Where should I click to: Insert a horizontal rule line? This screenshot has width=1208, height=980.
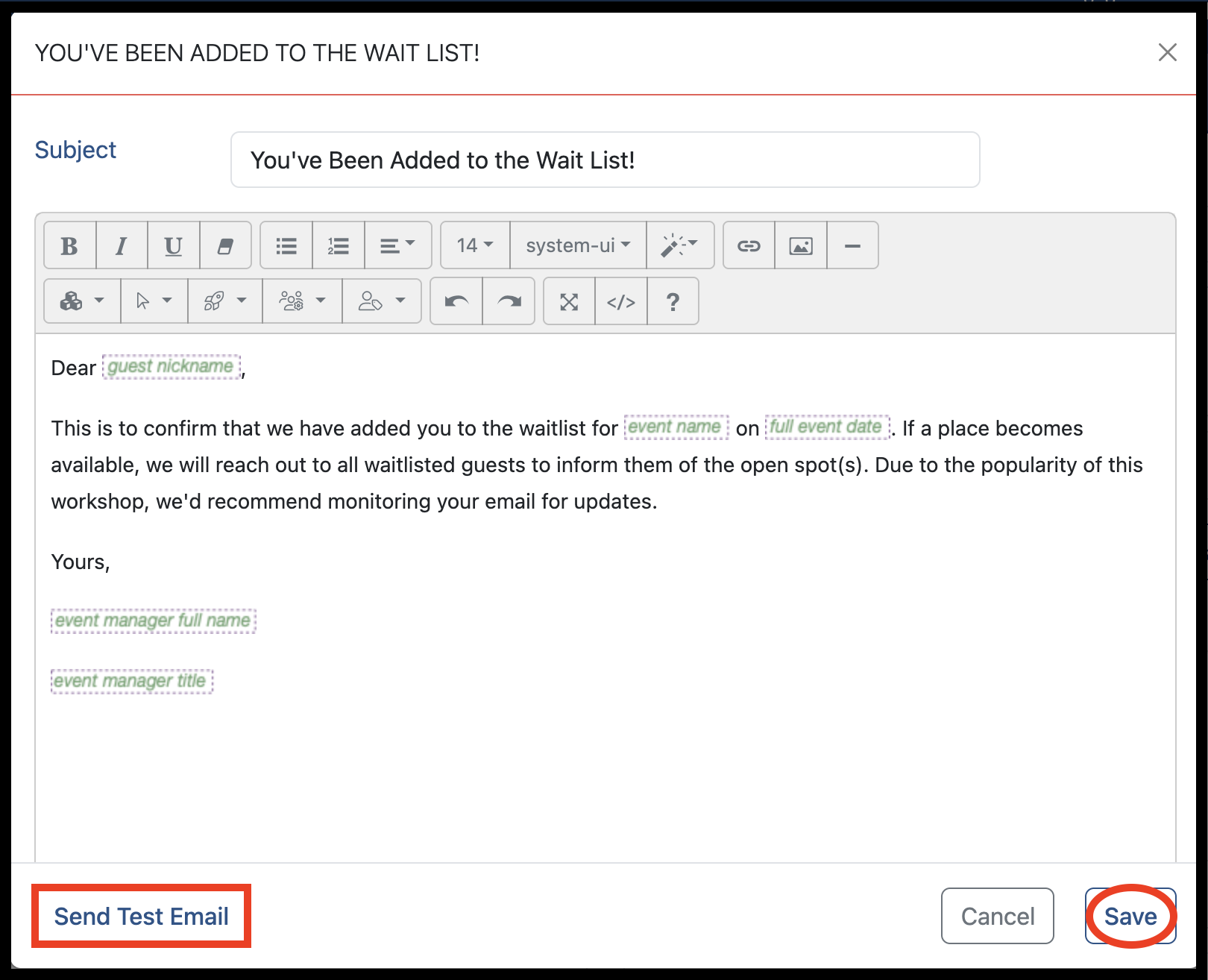[x=853, y=245]
